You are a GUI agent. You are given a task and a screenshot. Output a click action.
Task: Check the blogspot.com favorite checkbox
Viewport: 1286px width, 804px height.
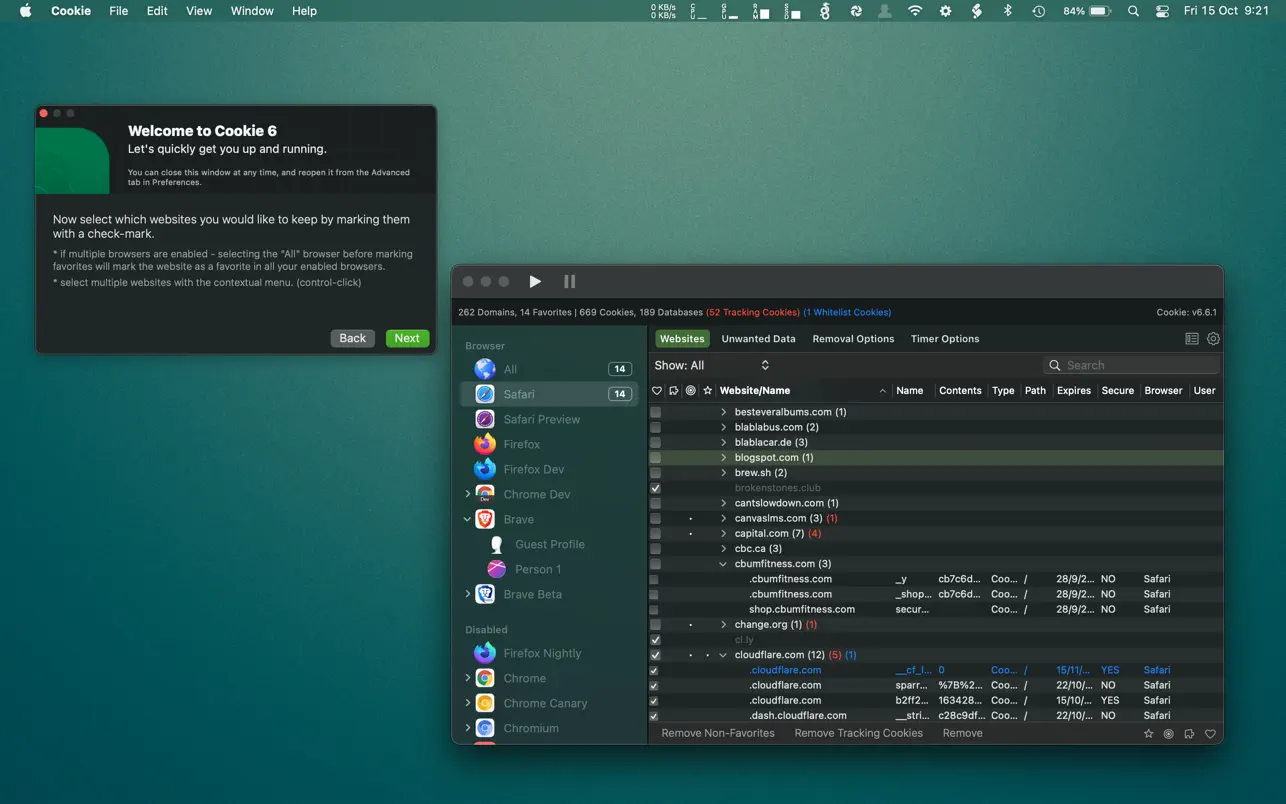656,458
